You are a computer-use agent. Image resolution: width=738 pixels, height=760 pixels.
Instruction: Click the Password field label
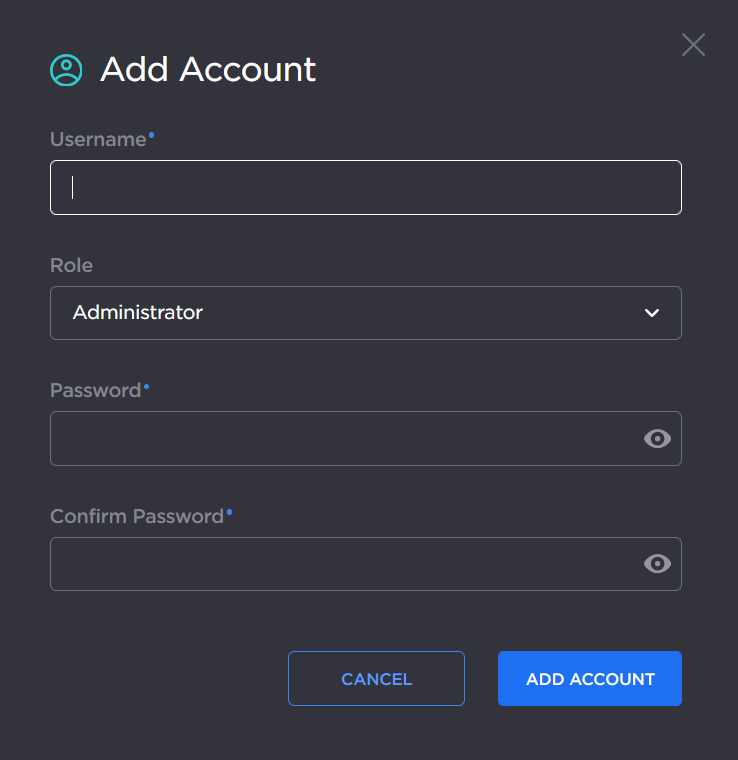(x=95, y=391)
